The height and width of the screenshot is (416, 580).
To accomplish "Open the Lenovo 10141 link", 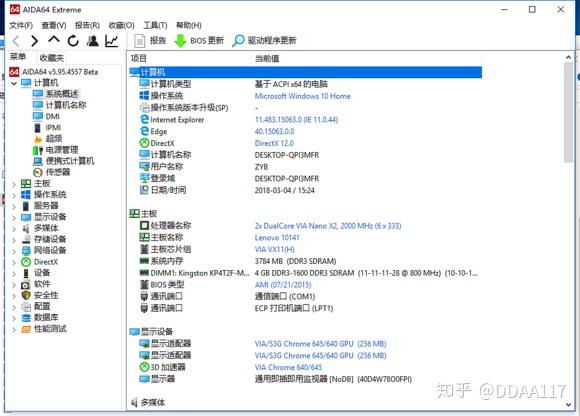I will [x=277, y=238].
